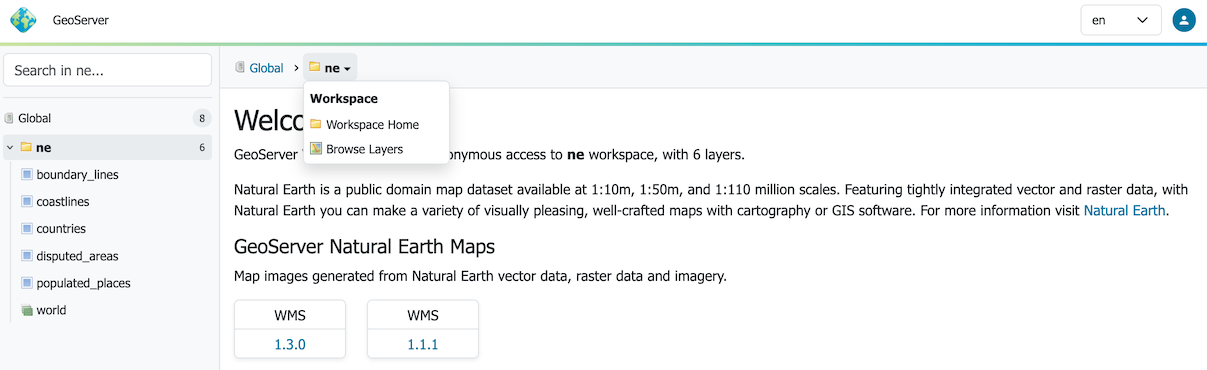Choose Workspace Home from the menu
The image size is (1207, 370).
(372, 125)
